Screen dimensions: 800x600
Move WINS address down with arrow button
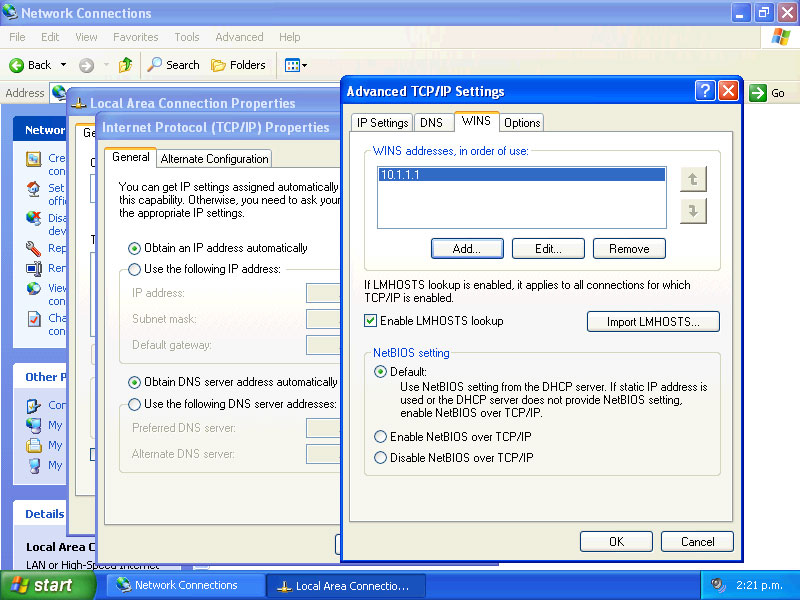pos(693,211)
